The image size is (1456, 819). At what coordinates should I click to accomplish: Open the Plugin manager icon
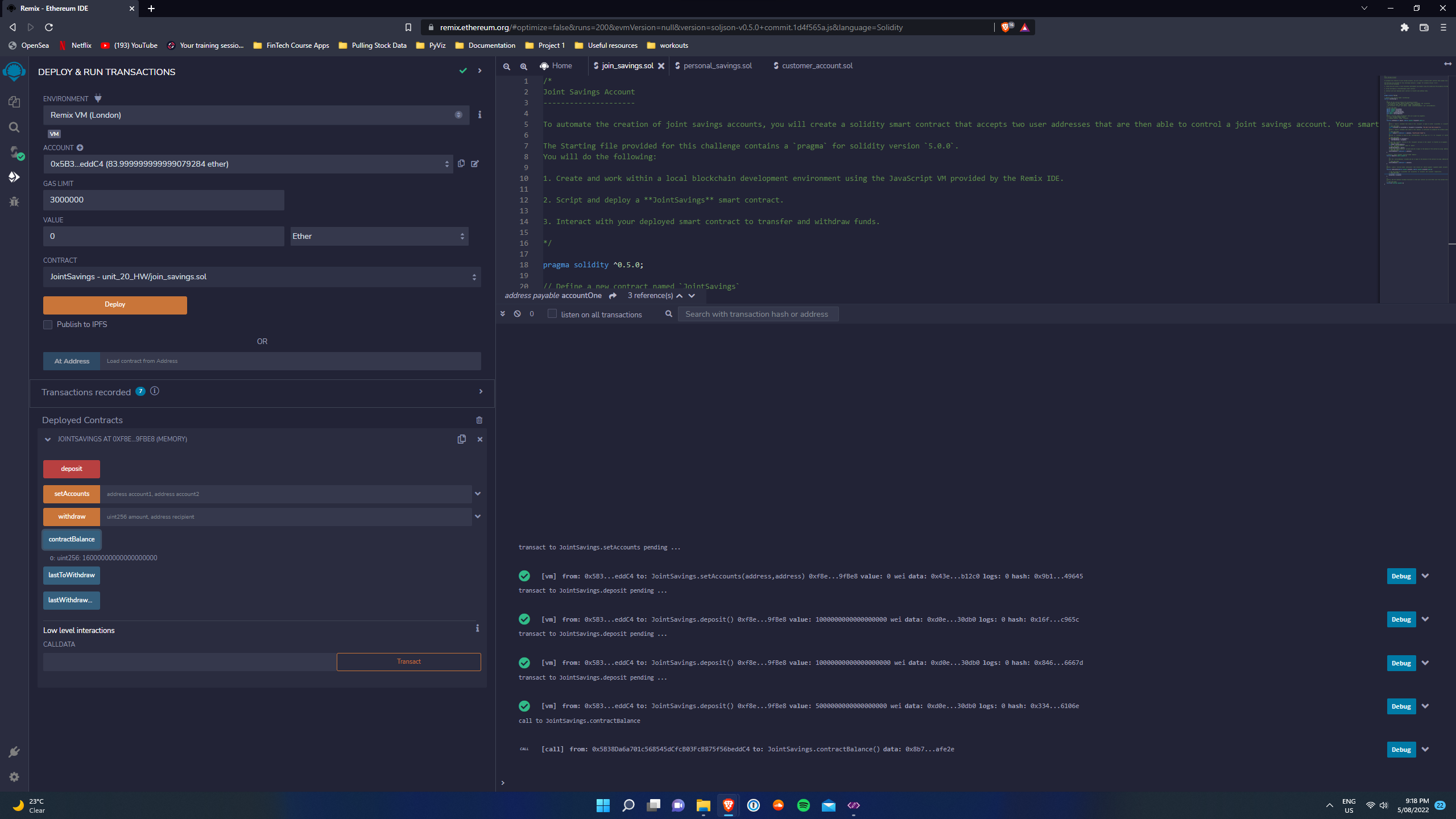(x=14, y=752)
